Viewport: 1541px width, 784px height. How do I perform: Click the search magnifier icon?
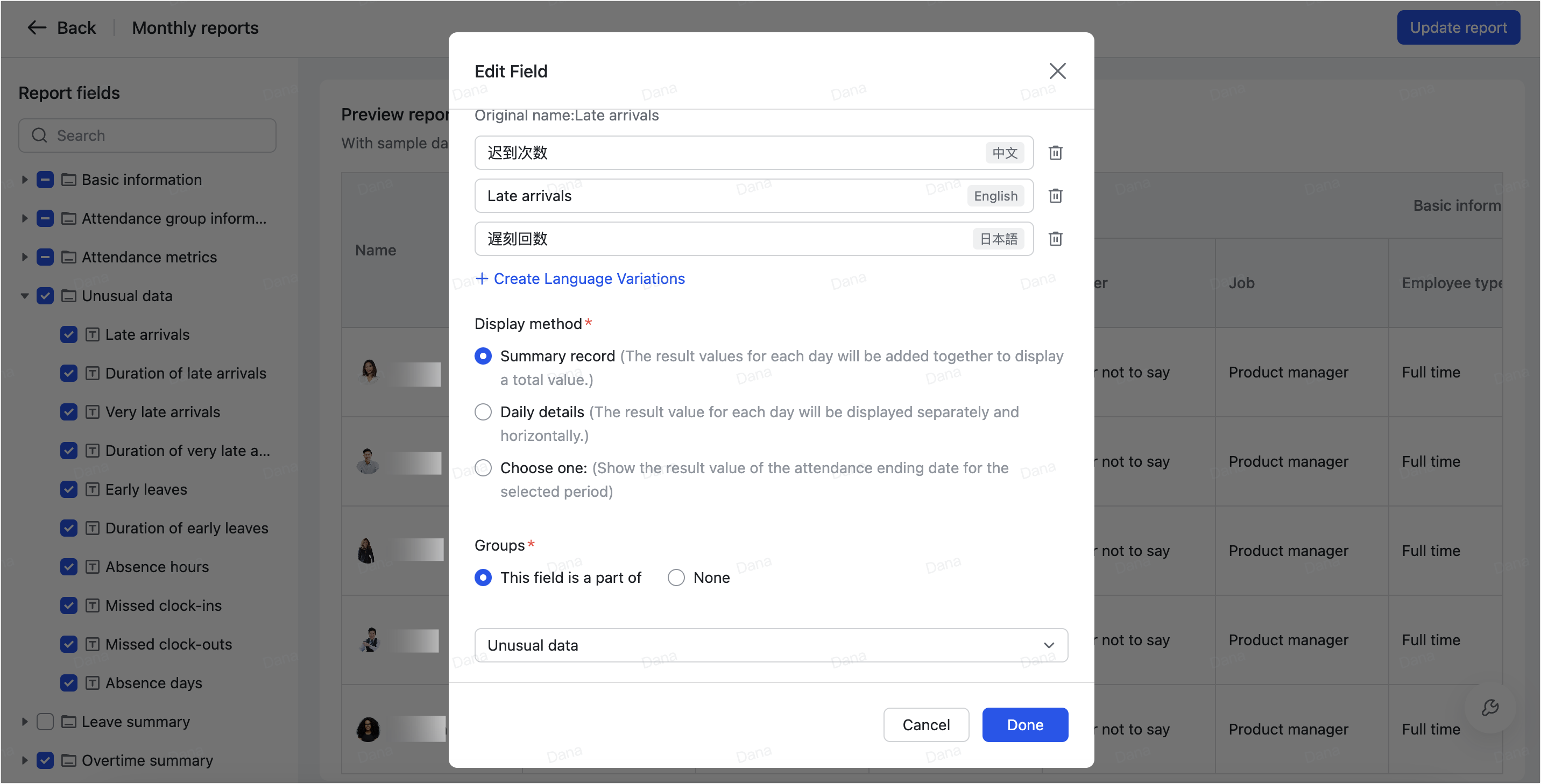(x=39, y=136)
